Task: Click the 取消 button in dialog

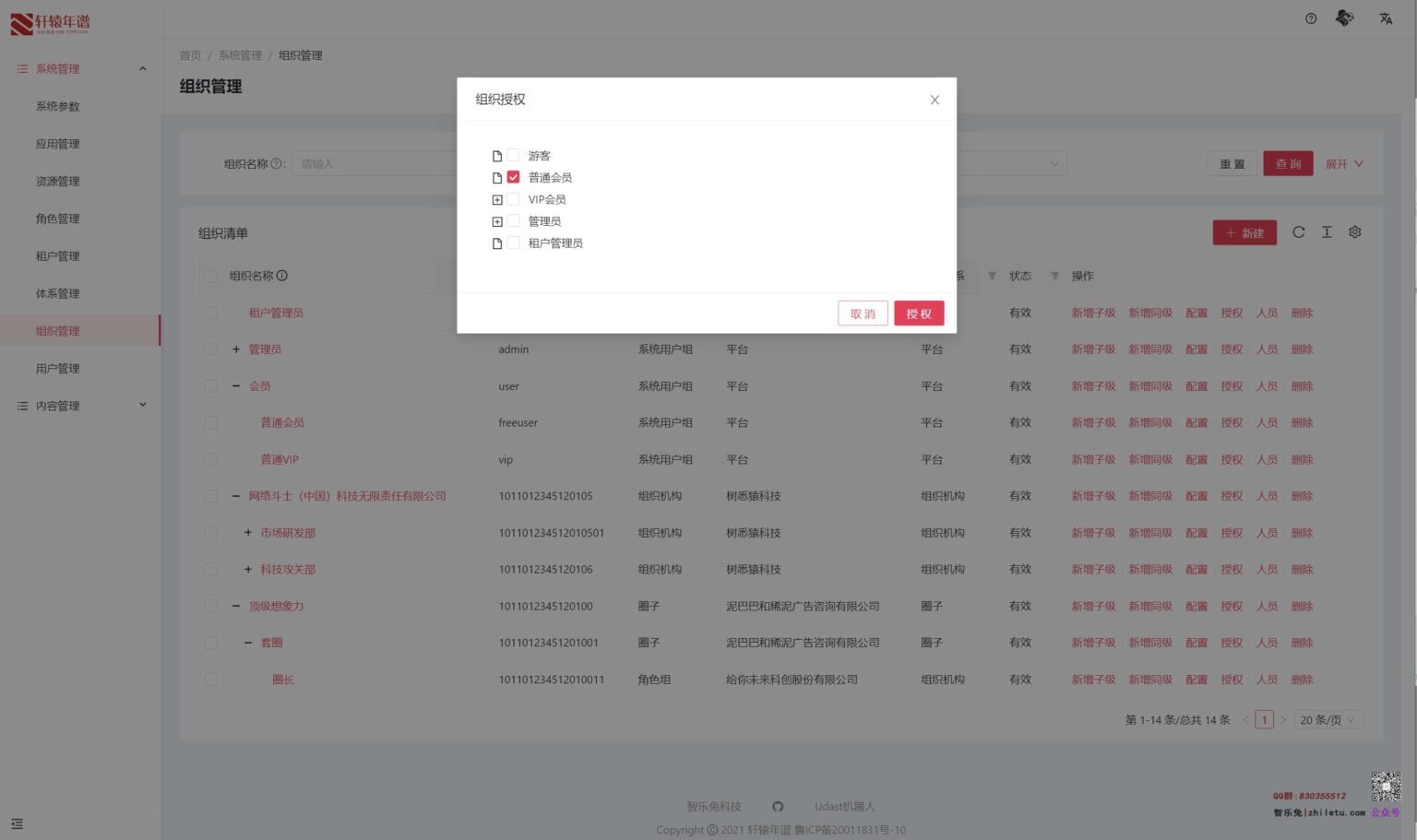Action: coord(863,314)
